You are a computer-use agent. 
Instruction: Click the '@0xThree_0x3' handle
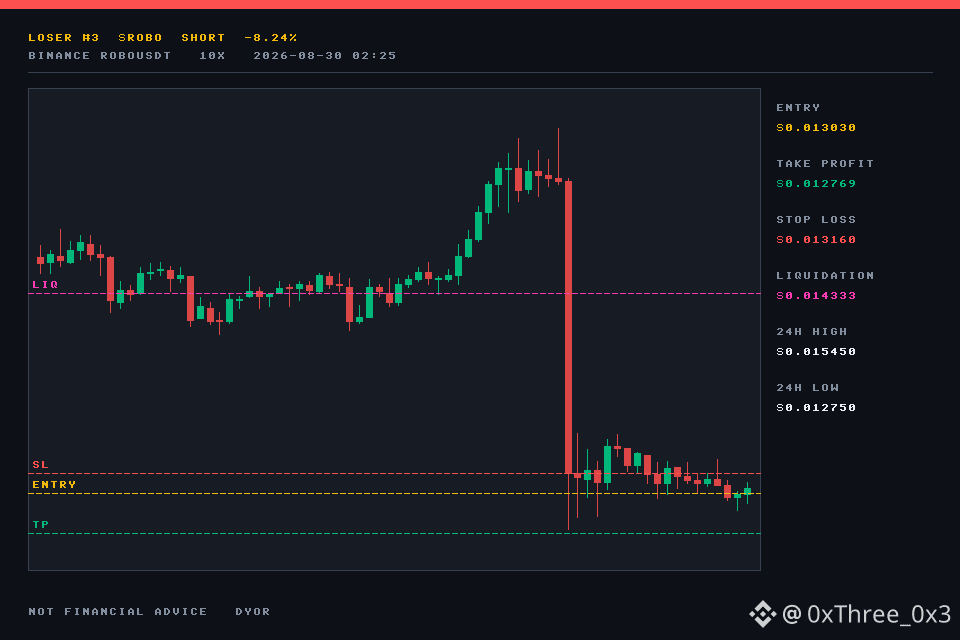(x=866, y=614)
